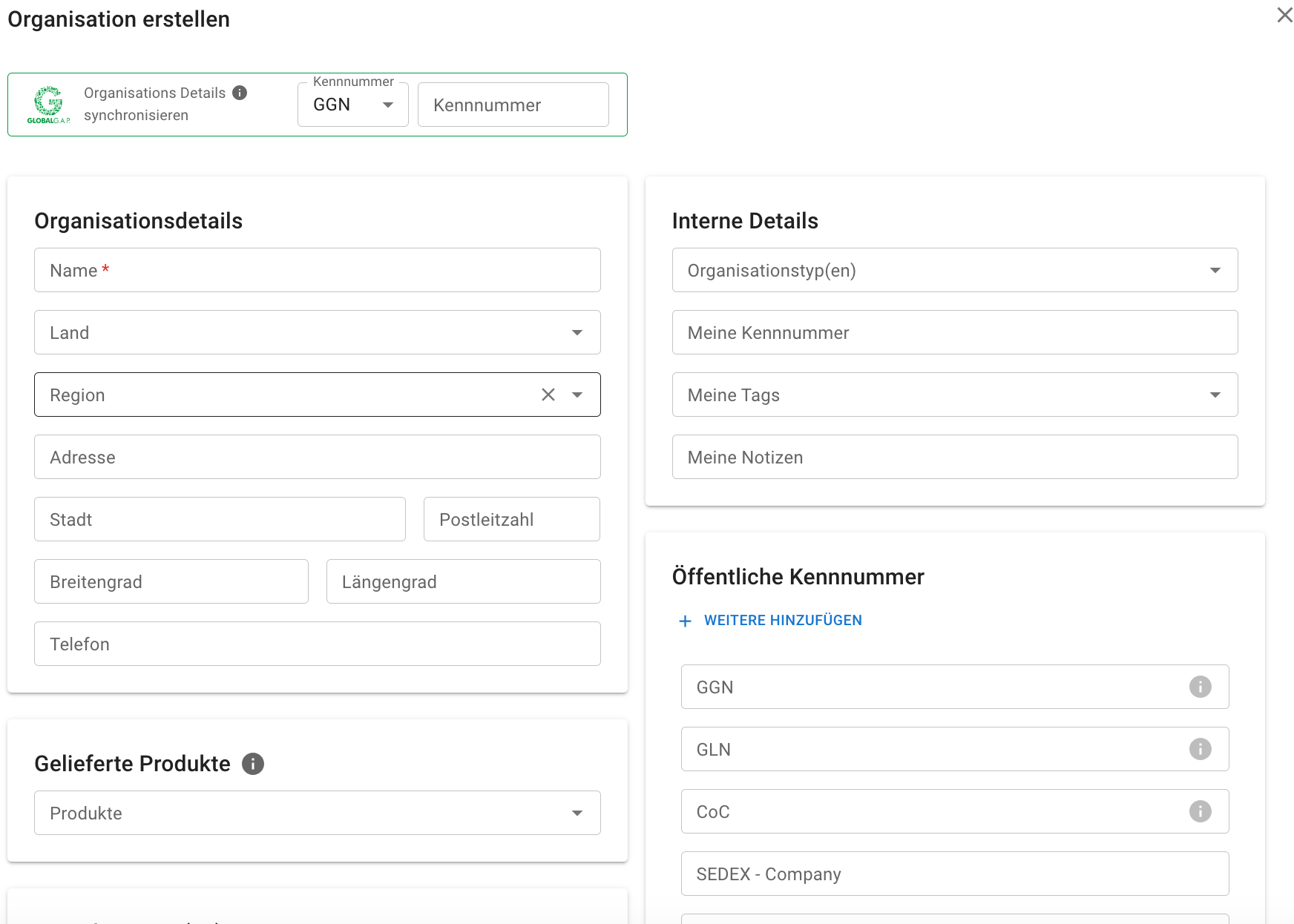Click the GLN input field
This screenshot has width=1294, height=924.
click(x=955, y=749)
